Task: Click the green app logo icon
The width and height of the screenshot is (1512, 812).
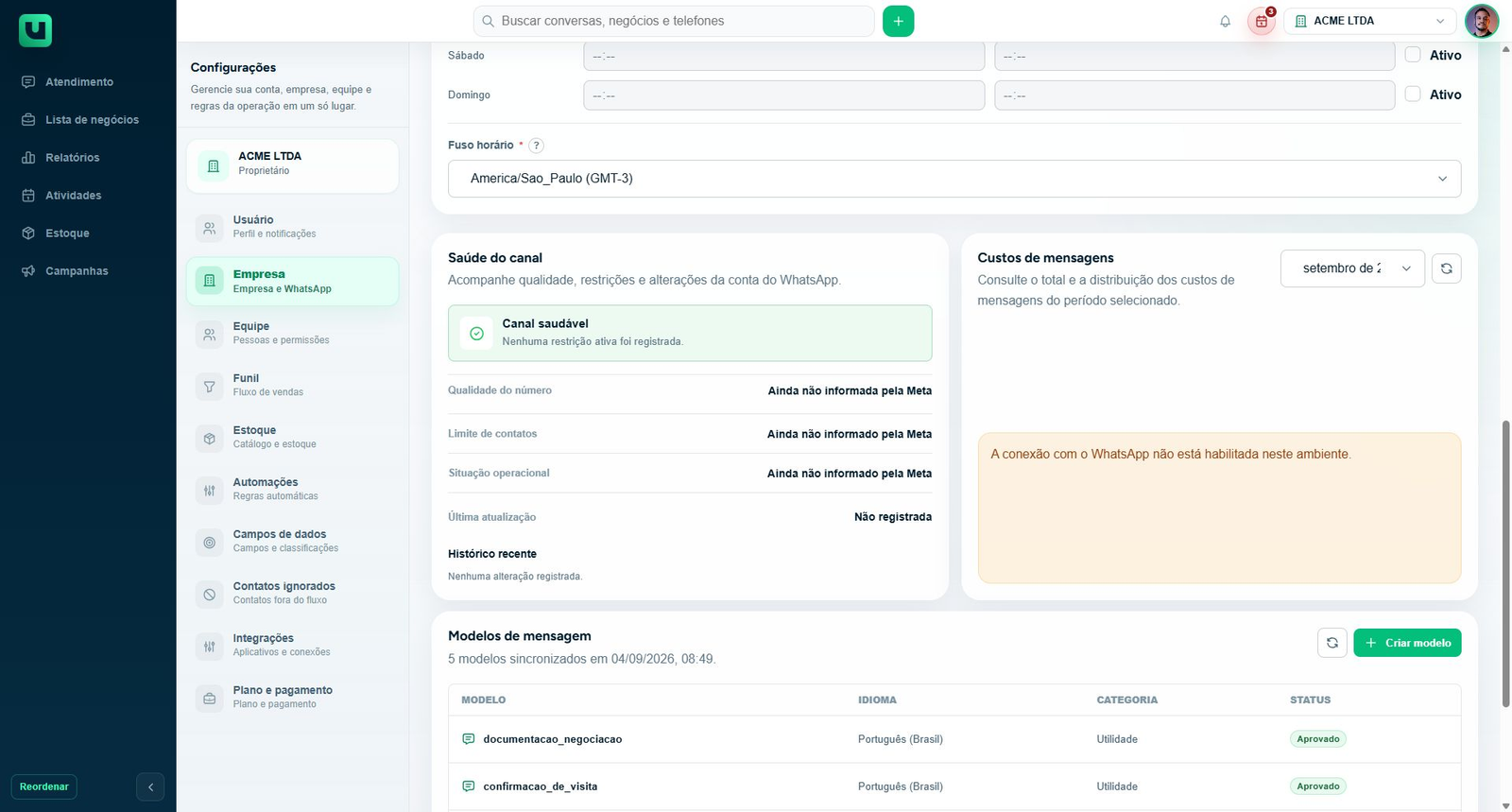Action: pos(35,30)
